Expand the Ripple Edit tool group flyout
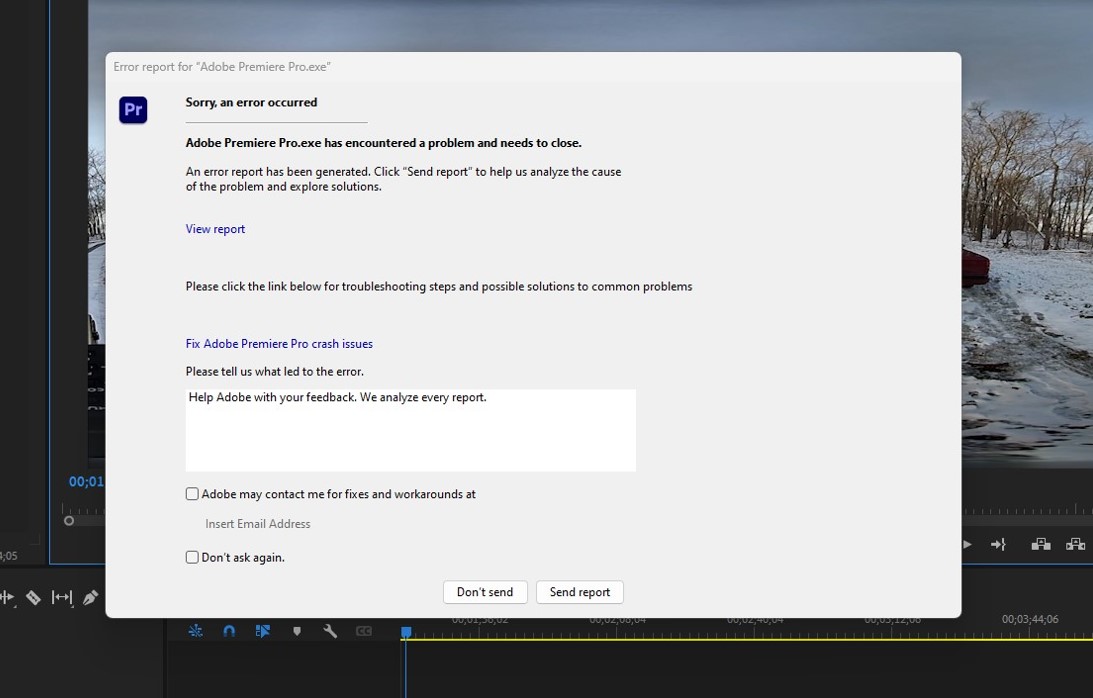Image resolution: width=1093 pixels, height=698 pixels. click(x=14, y=606)
